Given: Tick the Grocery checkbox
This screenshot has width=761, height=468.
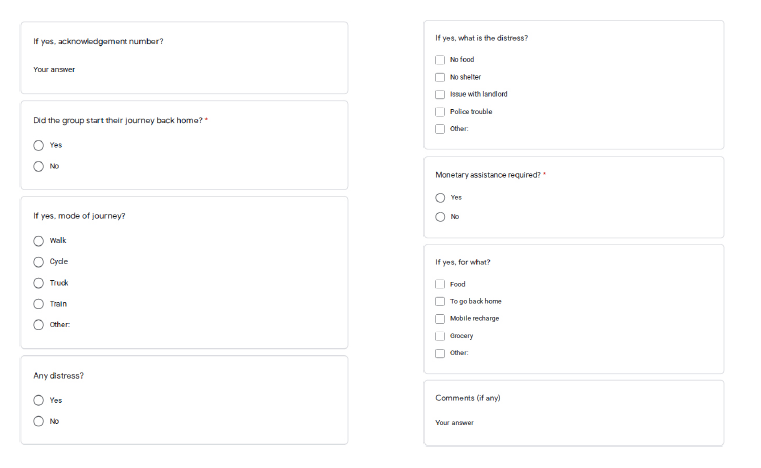Looking at the screenshot, I should (440, 336).
